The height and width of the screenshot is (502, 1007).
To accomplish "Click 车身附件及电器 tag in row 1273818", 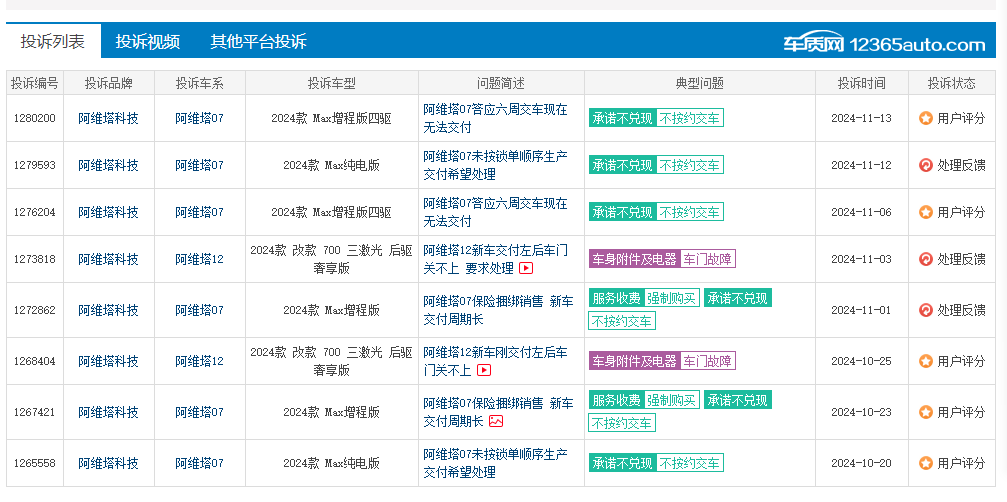I will click(x=635, y=259).
